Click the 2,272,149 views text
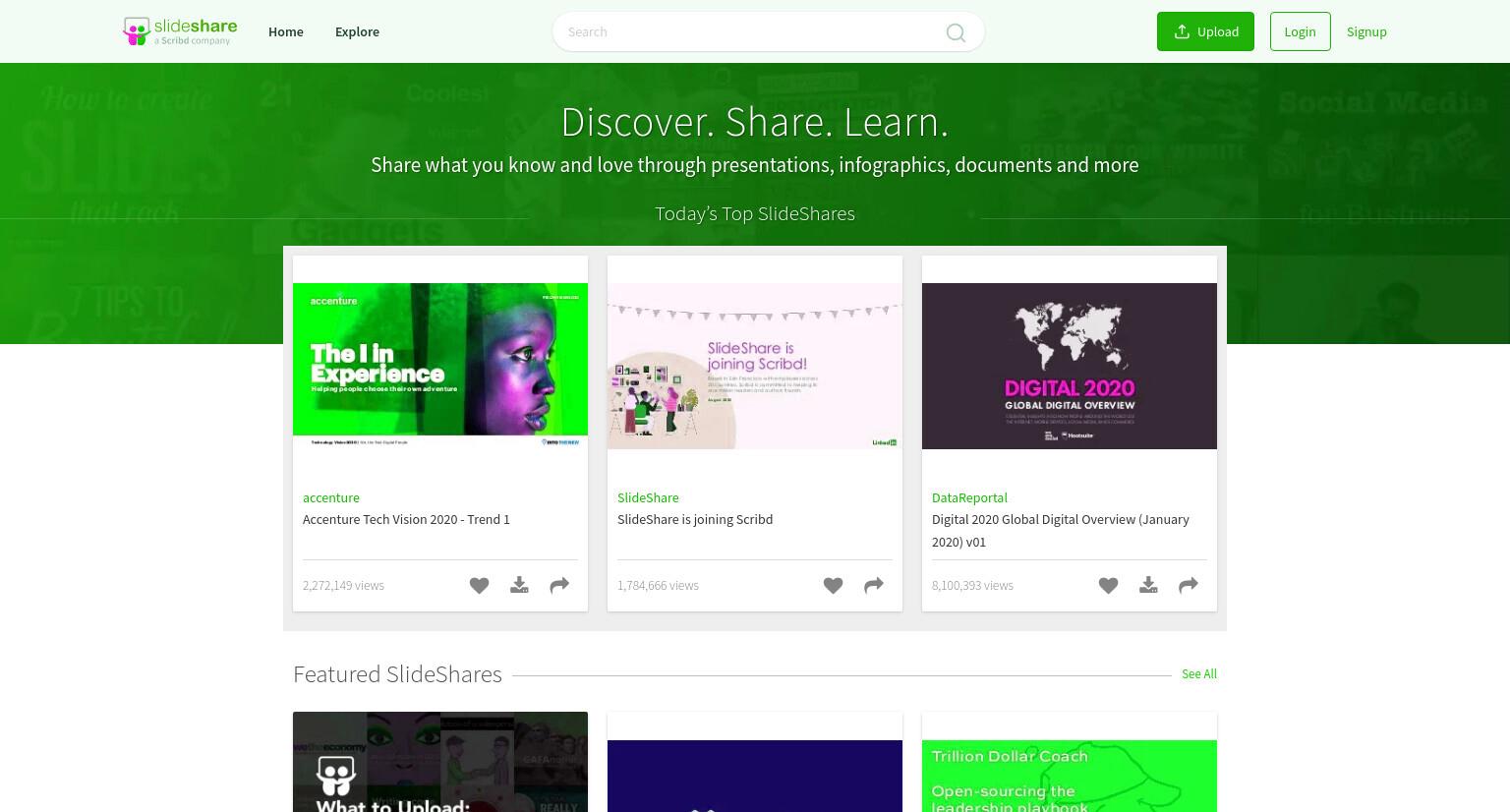 [343, 585]
